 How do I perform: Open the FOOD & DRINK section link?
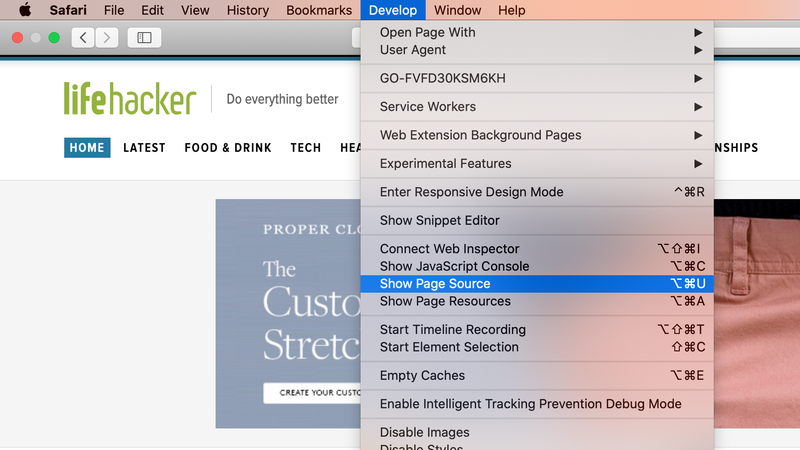pos(228,148)
